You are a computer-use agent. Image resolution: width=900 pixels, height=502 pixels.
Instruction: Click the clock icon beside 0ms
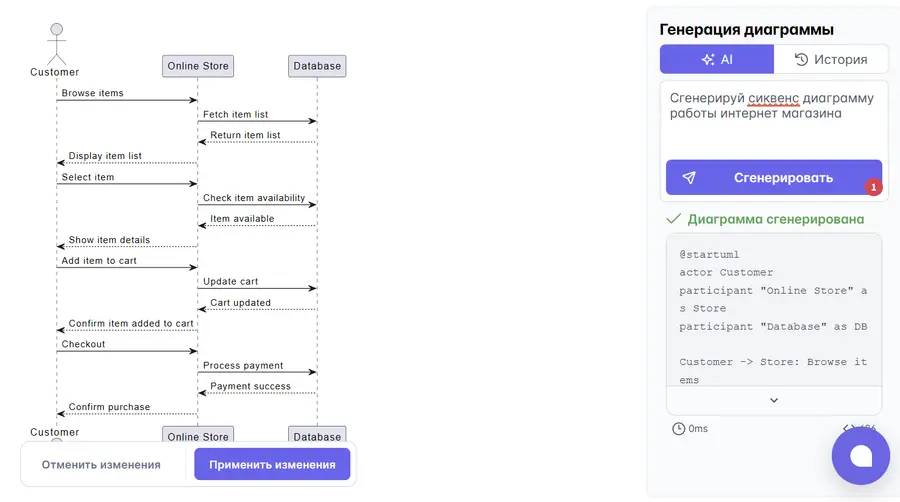pyautogui.click(x=678, y=429)
